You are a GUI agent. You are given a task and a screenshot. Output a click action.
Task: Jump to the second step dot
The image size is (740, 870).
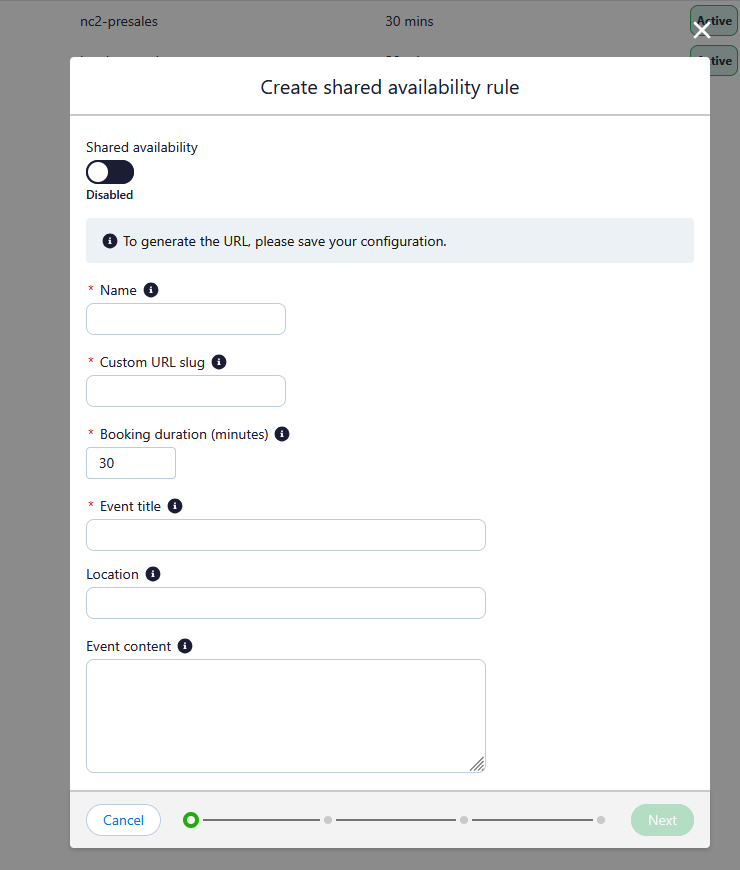(x=328, y=820)
